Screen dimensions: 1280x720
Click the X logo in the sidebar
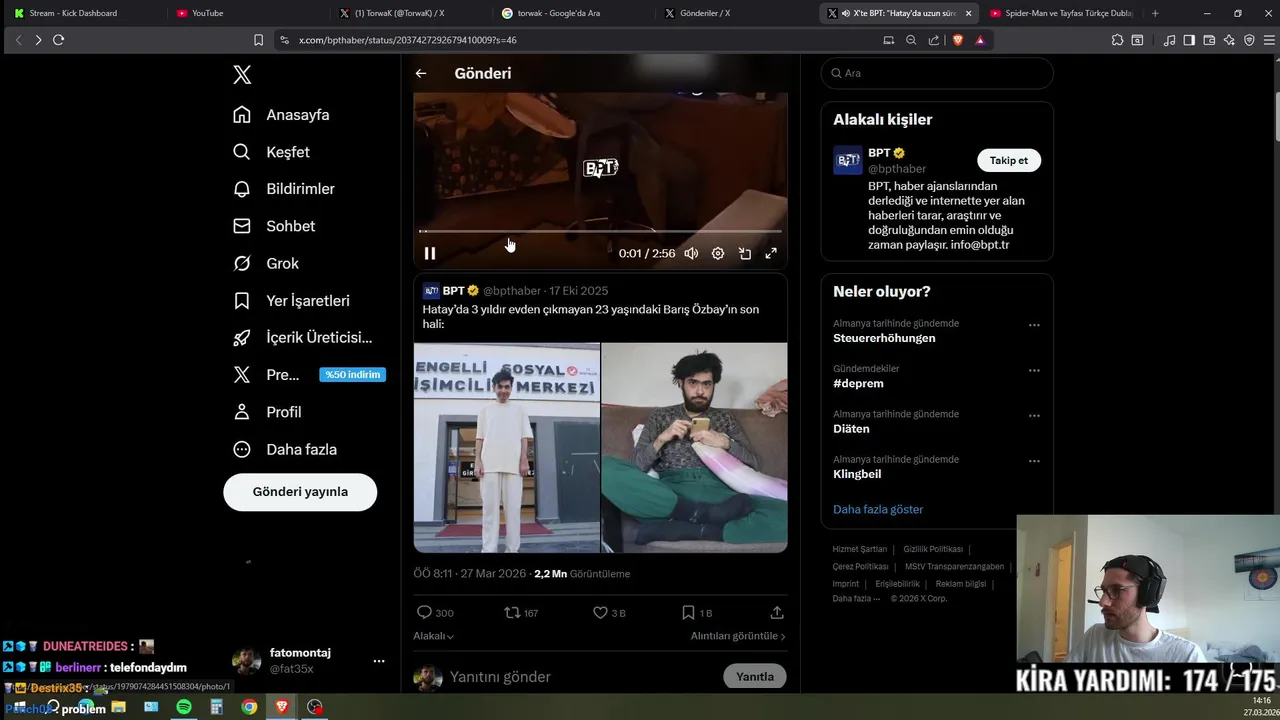click(x=242, y=75)
